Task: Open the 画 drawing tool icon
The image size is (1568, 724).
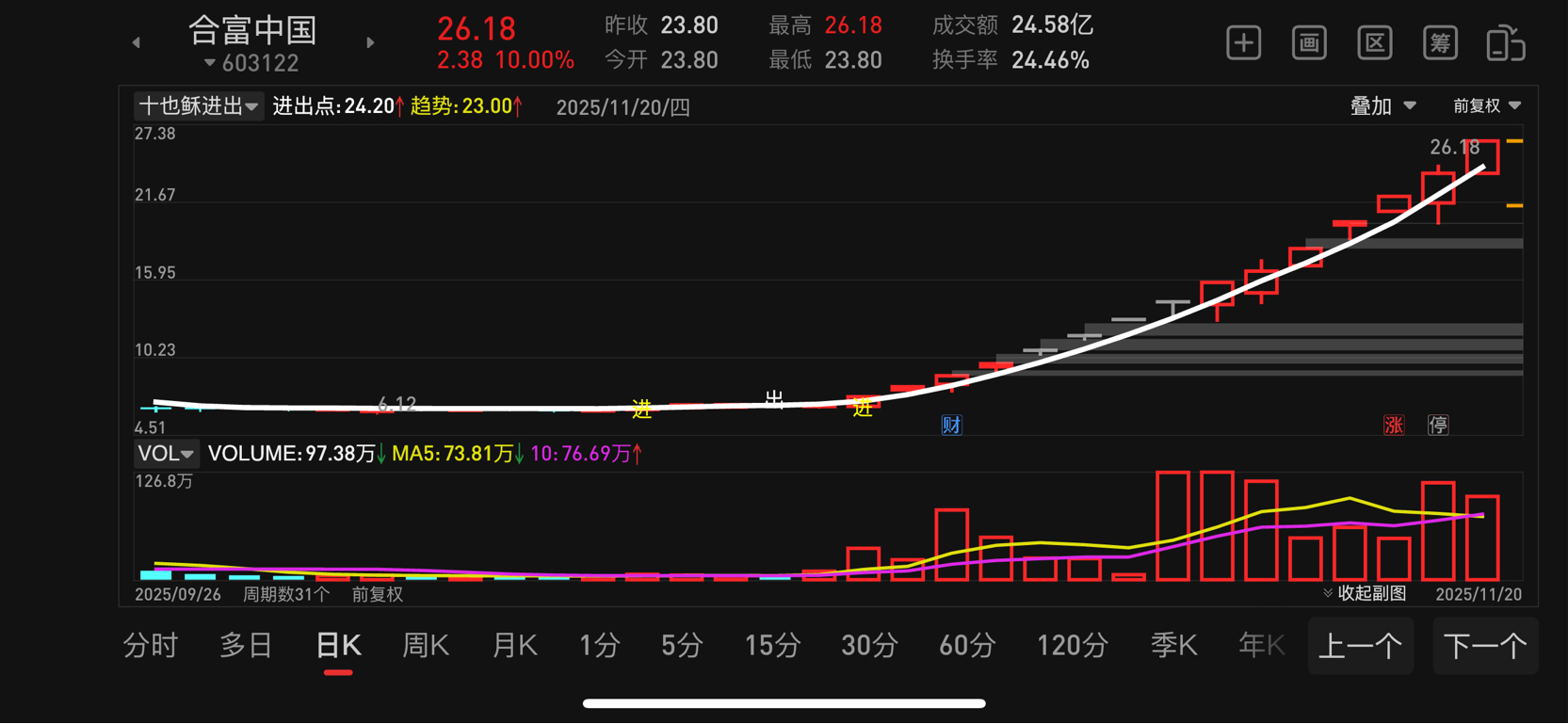Action: [x=1309, y=43]
